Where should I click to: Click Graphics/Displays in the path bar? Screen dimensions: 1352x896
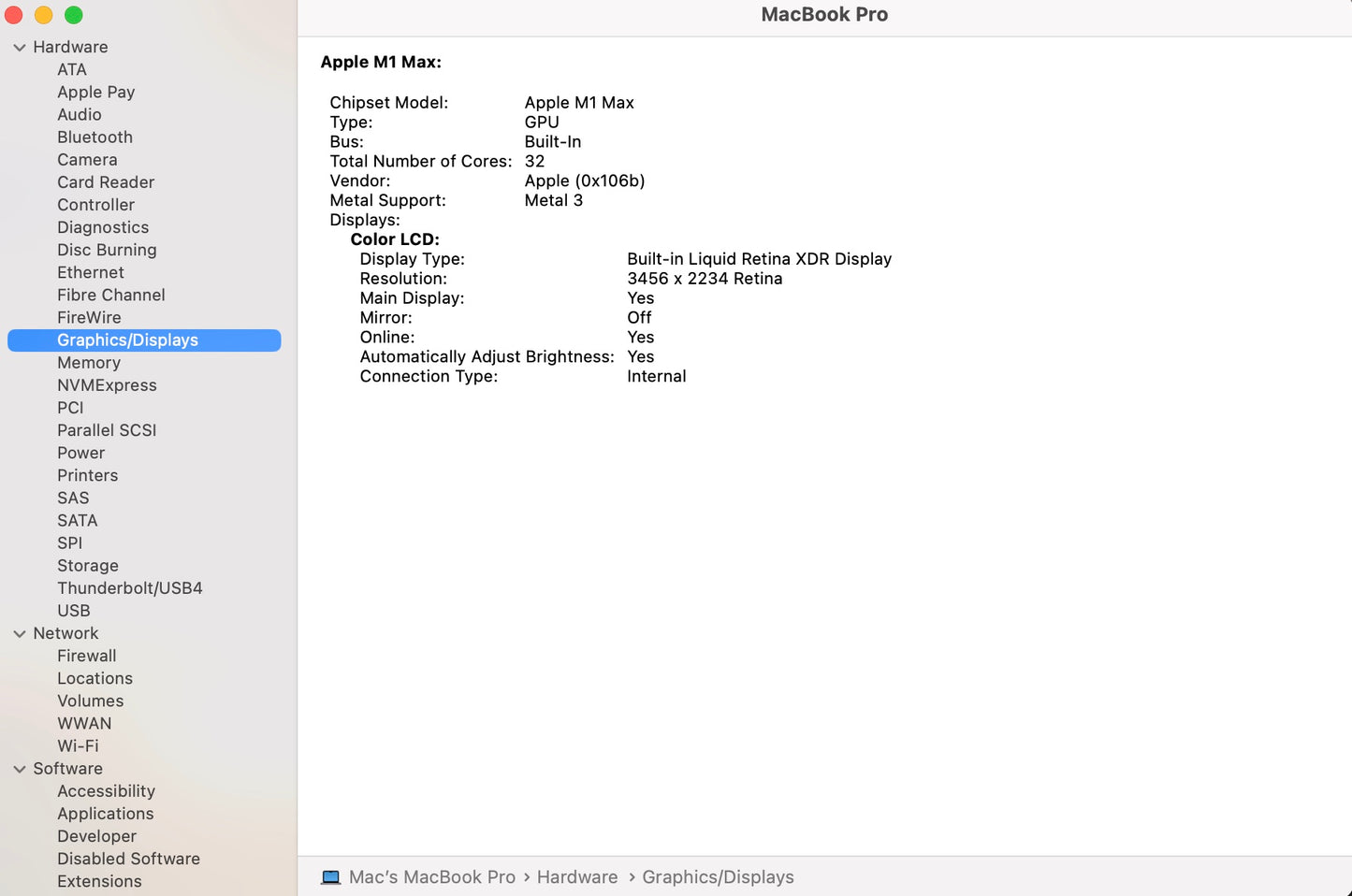718,877
